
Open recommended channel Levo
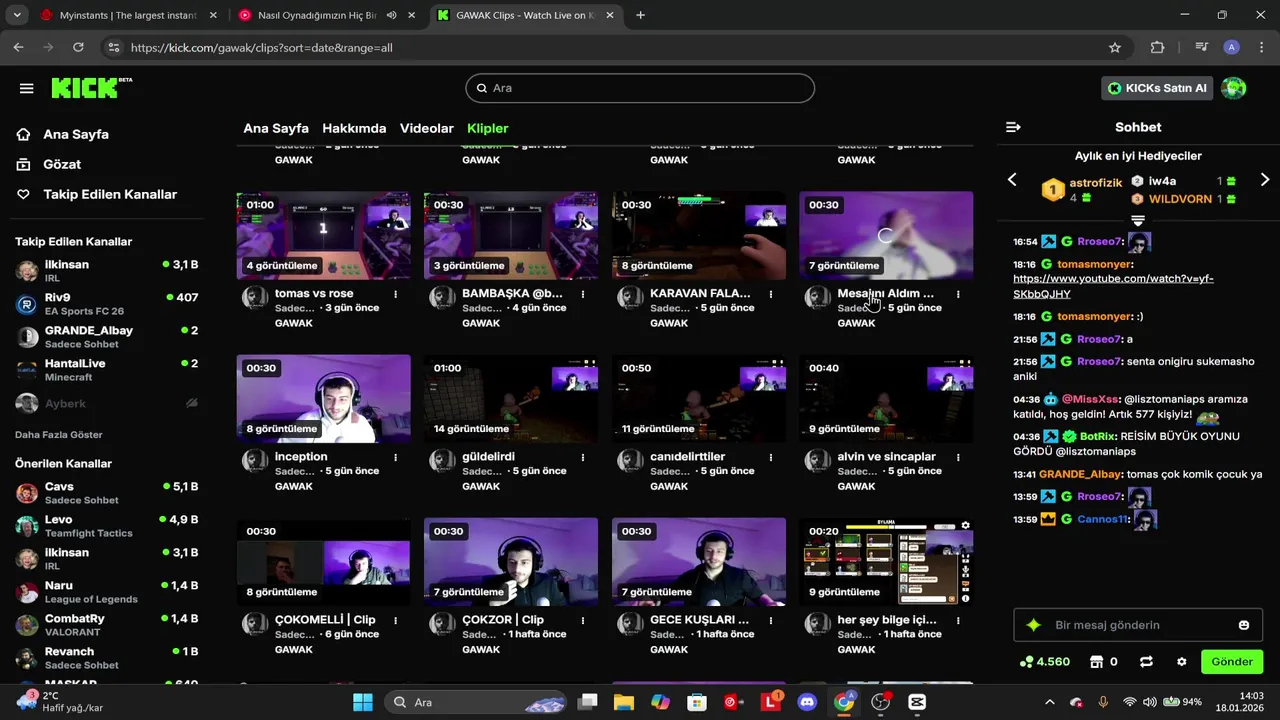106,526
